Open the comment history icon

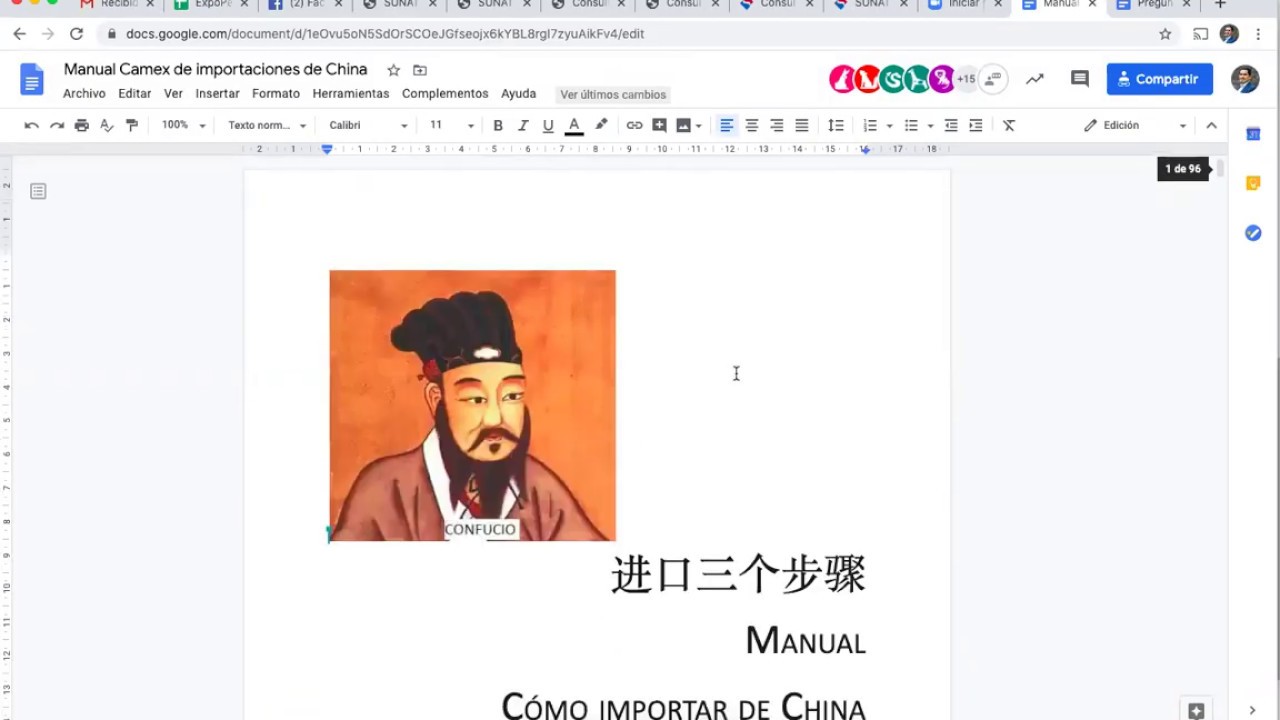pos(1080,79)
